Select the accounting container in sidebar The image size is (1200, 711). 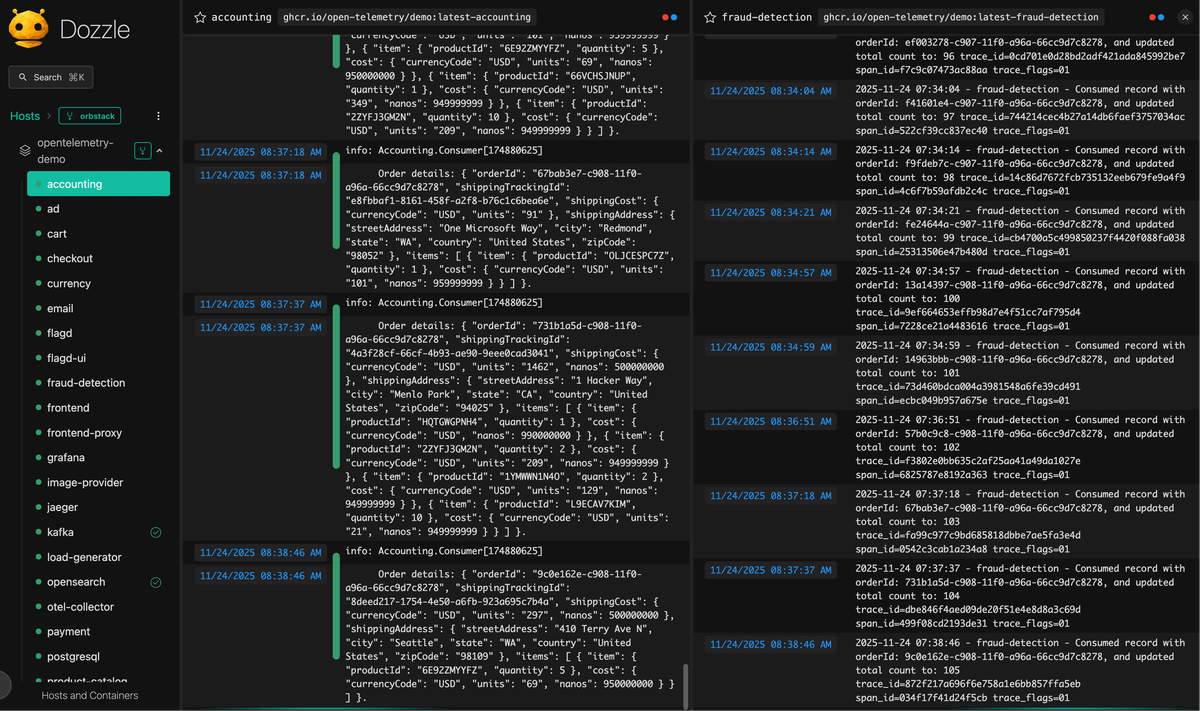click(98, 184)
